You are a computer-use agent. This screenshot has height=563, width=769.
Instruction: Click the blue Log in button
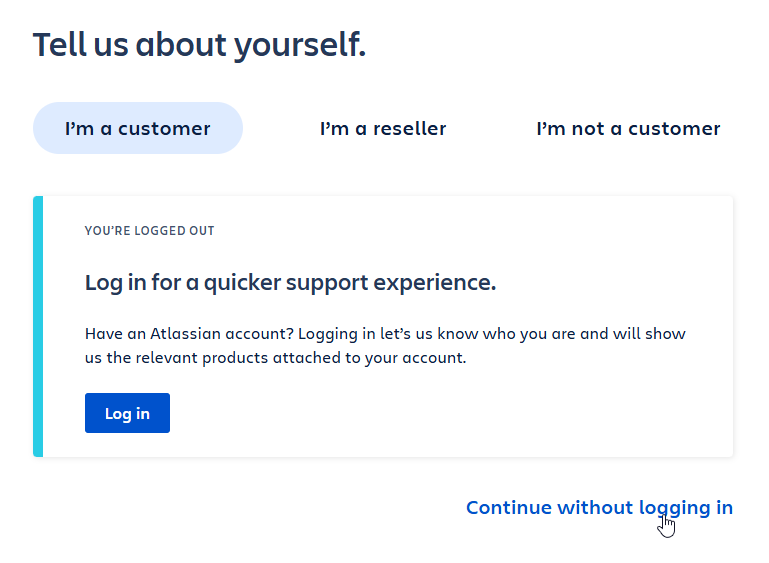pyautogui.click(x=128, y=413)
